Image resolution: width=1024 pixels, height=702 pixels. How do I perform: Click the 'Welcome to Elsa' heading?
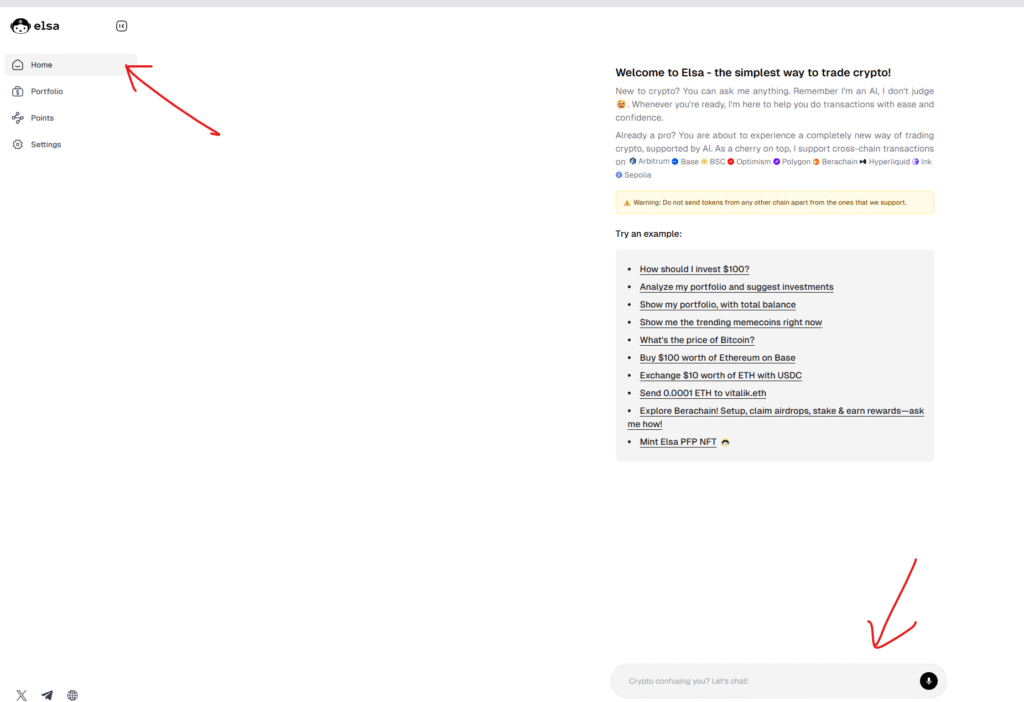point(753,72)
